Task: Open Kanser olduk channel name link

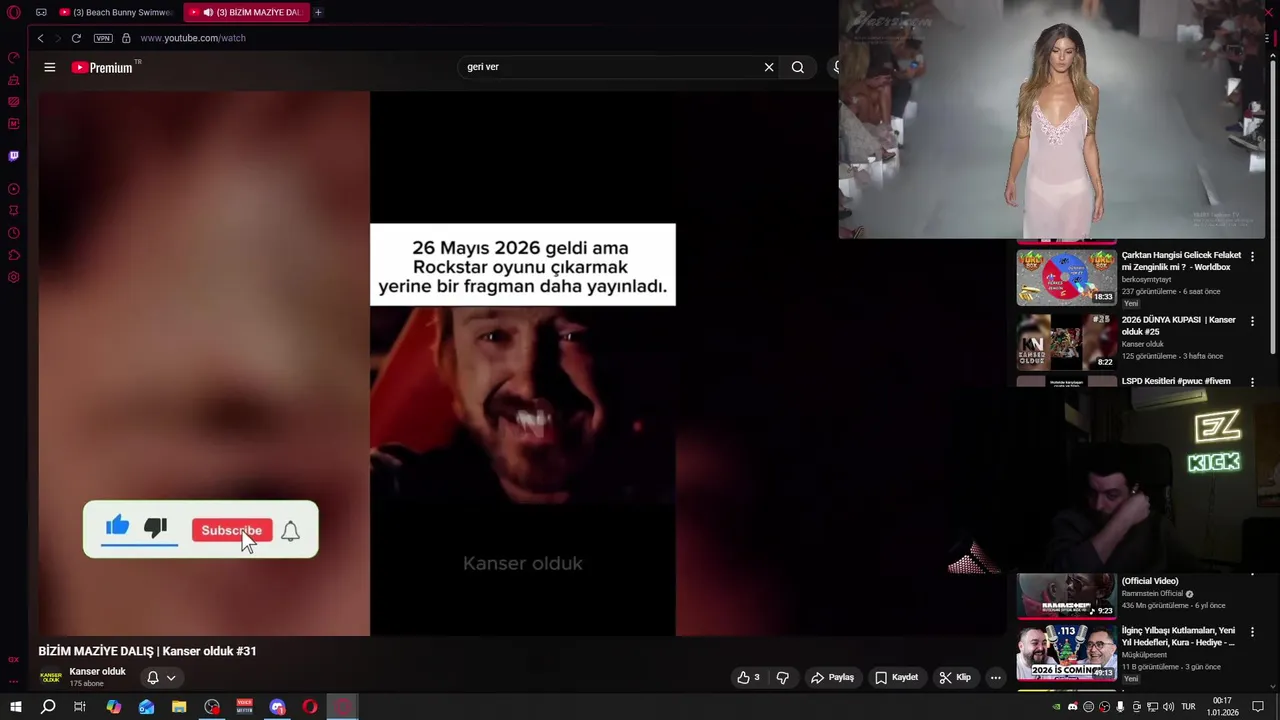Action: tap(97, 672)
